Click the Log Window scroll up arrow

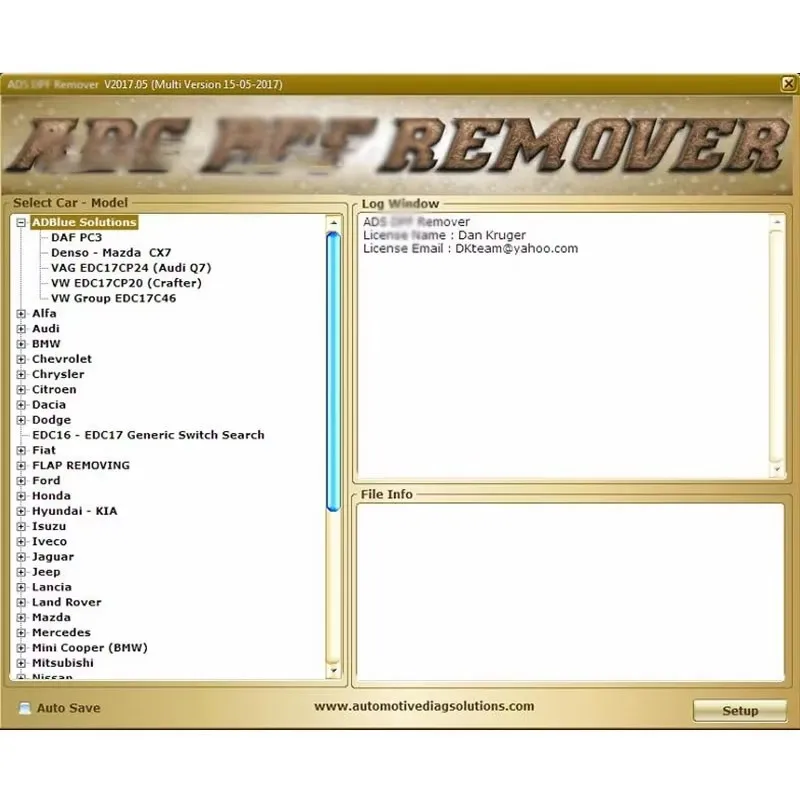778,222
